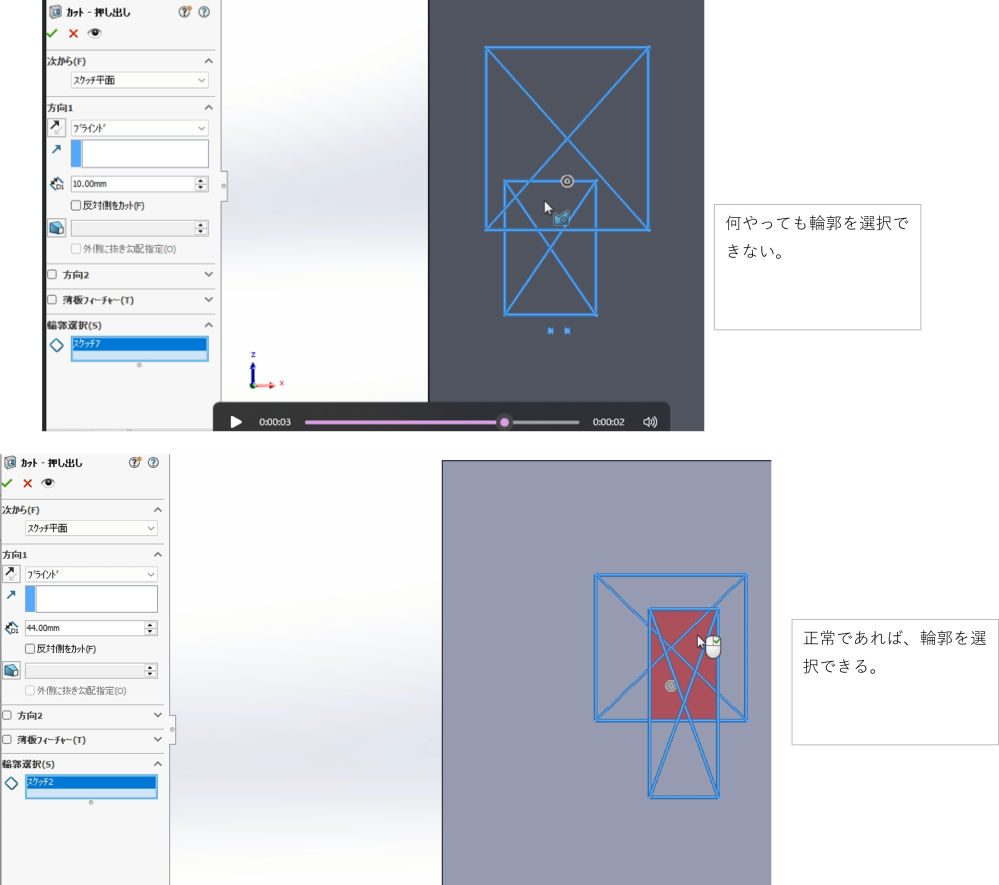Click 10.00mm depth input field
This screenshot has height=885, width=999.
133,183
